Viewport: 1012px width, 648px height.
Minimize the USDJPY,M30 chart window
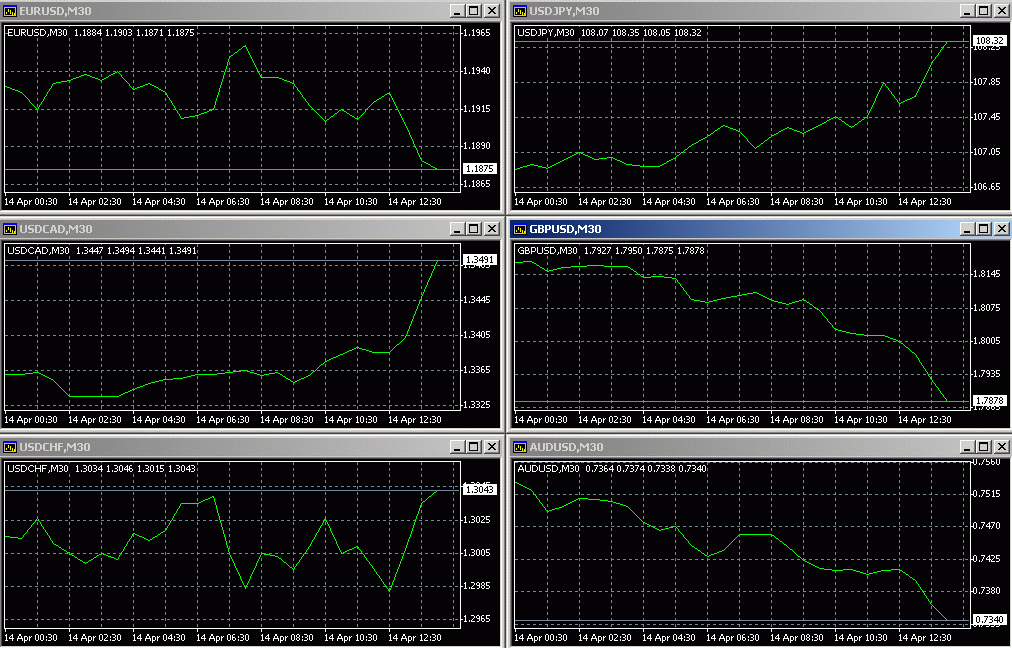[967, 11]
